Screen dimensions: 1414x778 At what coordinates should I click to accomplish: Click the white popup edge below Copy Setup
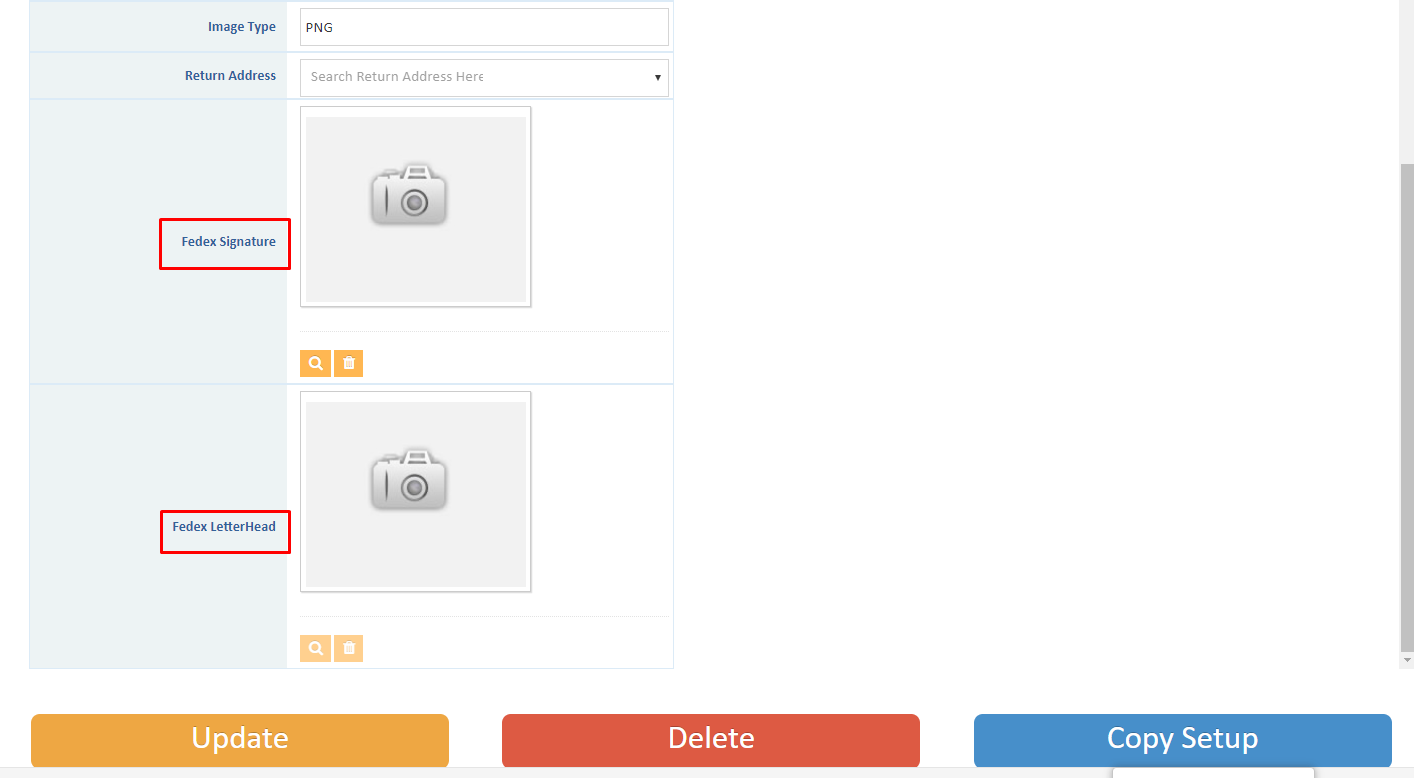pyautogui.click(x=1212, y=773)
